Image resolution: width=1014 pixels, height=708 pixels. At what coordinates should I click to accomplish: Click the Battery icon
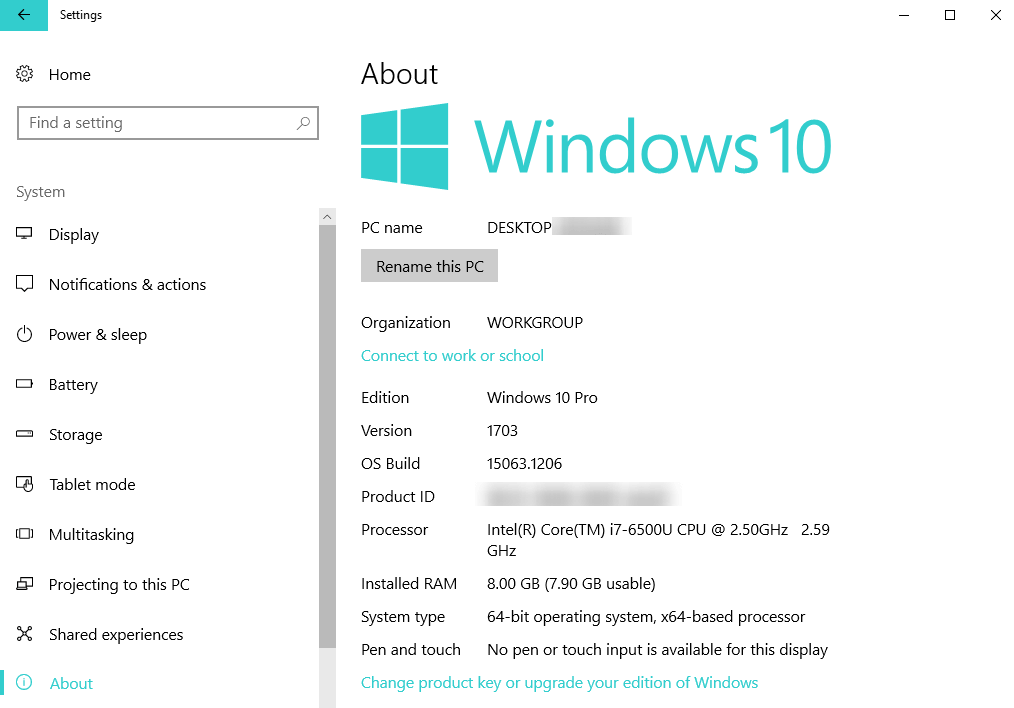24,384
